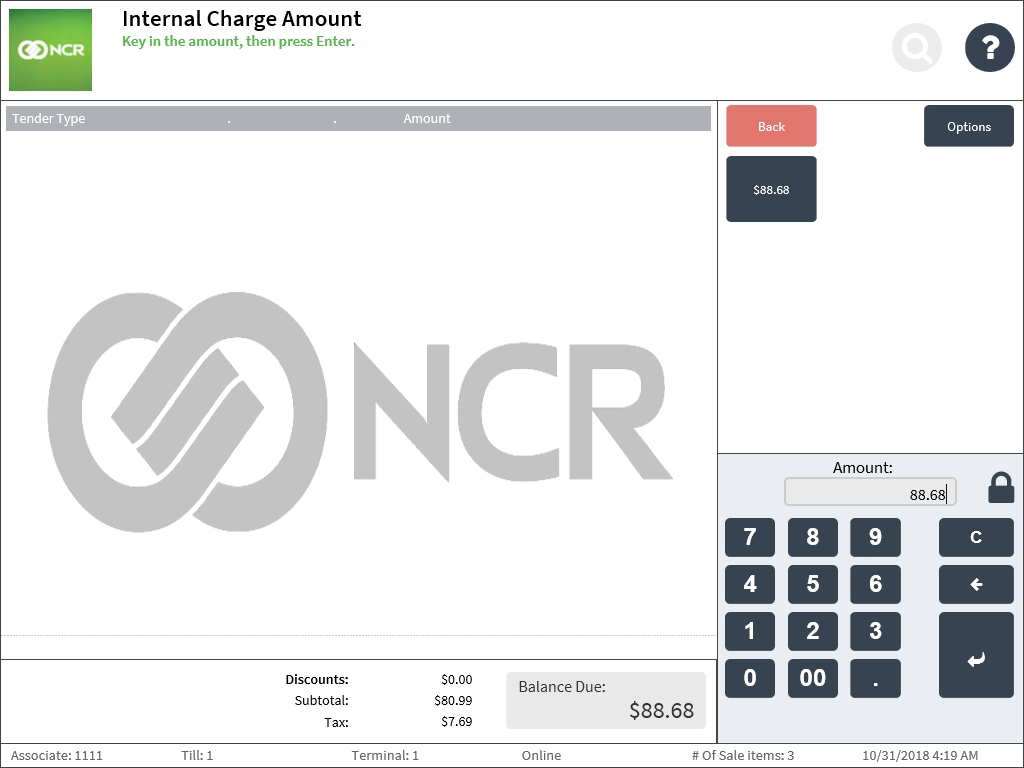
Task: Open the help question mark icon
Action: (989, 47)
